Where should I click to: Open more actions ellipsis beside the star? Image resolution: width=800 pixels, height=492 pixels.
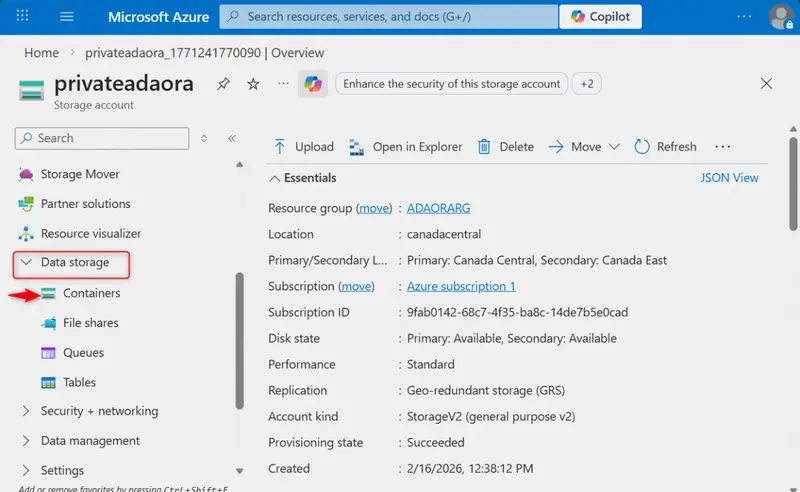pyautogui.click(x=283, y=84)
